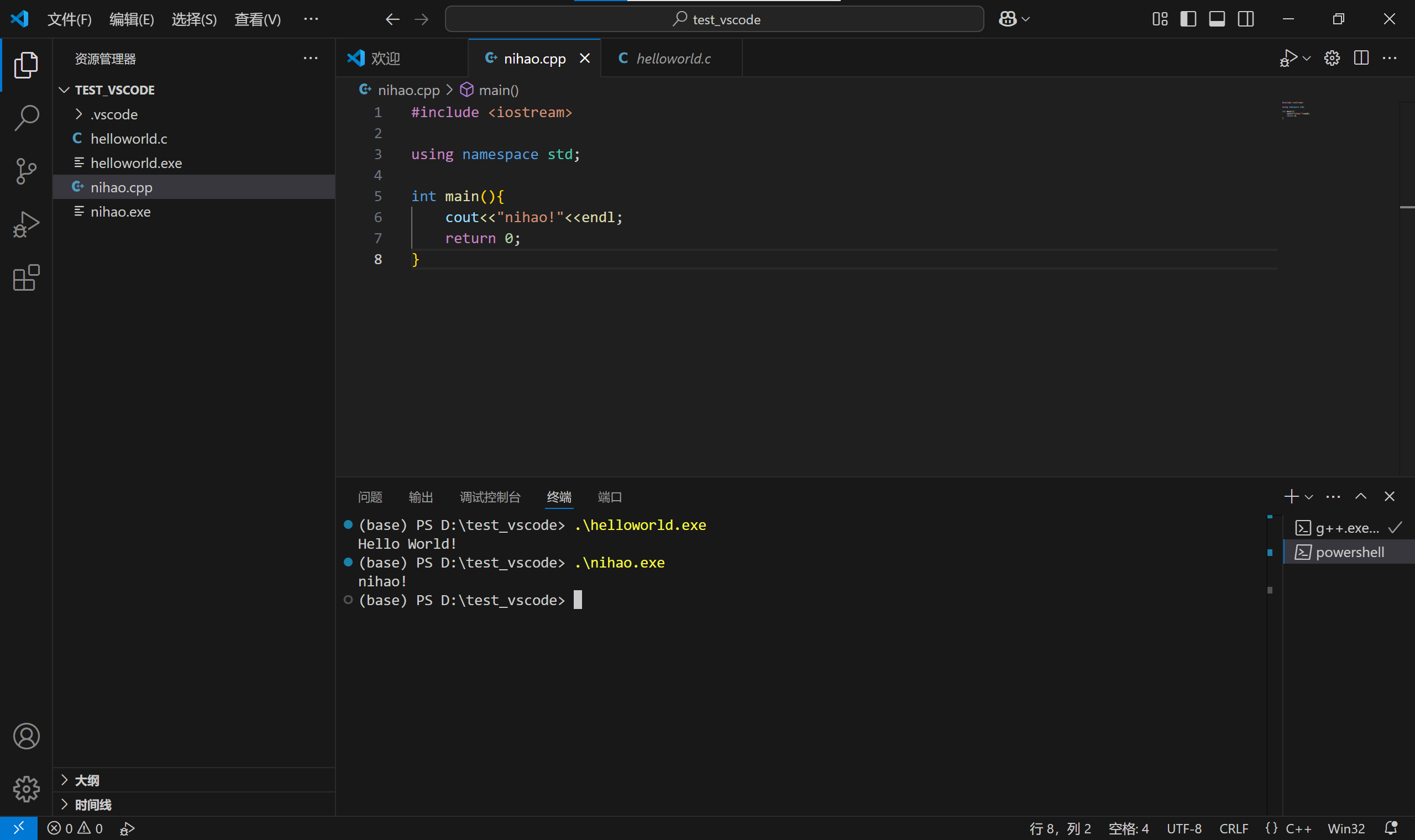Open the Extensions view
The height and width of the screenshot is (840, 1415).
tap(26, 277)
